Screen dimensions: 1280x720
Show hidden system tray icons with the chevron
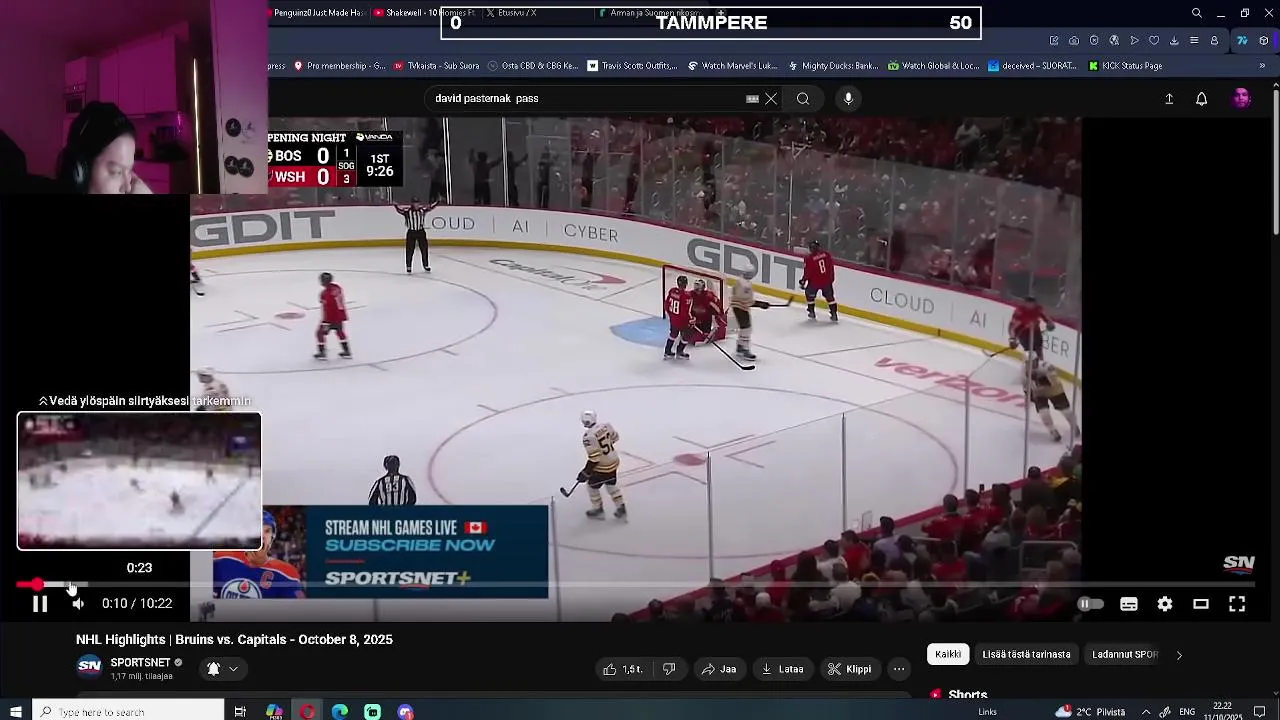coord(1146,712)
